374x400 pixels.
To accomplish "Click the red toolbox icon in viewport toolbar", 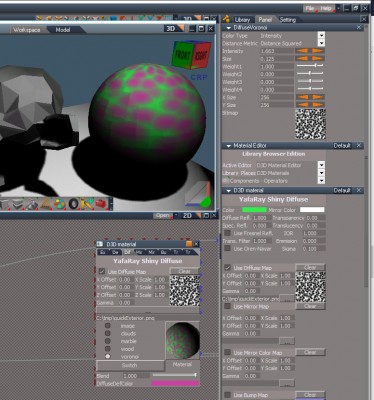I will [101, 204].
